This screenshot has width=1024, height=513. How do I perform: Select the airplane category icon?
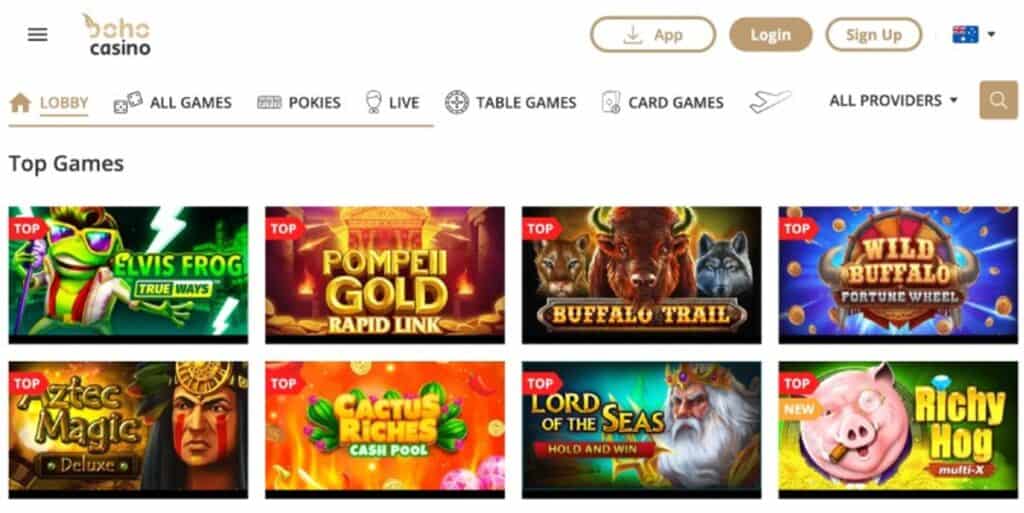click(x=770, y=101)
